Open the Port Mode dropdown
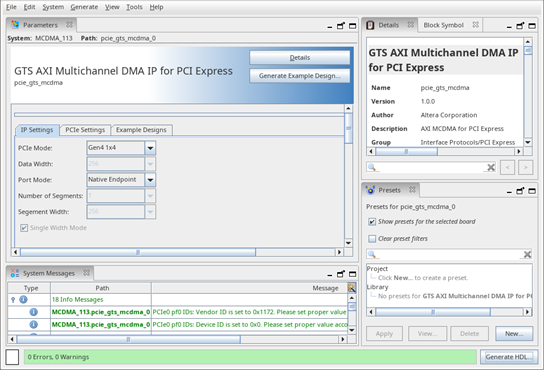544x370 pixels. [150, 180]
